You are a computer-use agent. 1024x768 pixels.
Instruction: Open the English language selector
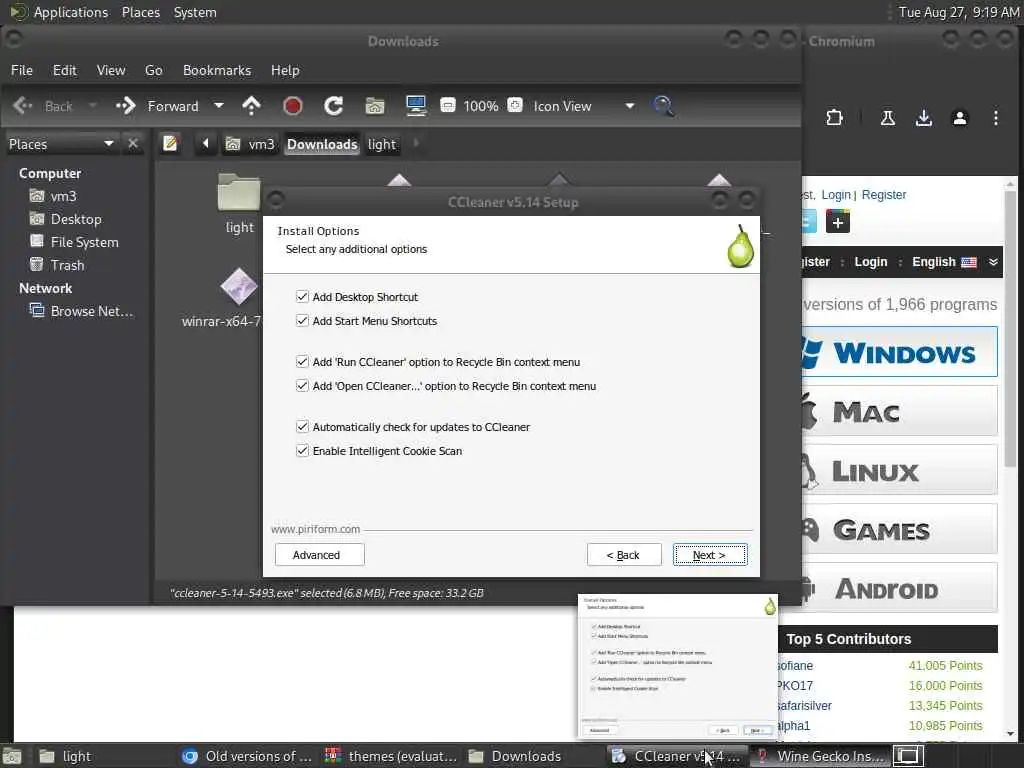coord(944,262)
